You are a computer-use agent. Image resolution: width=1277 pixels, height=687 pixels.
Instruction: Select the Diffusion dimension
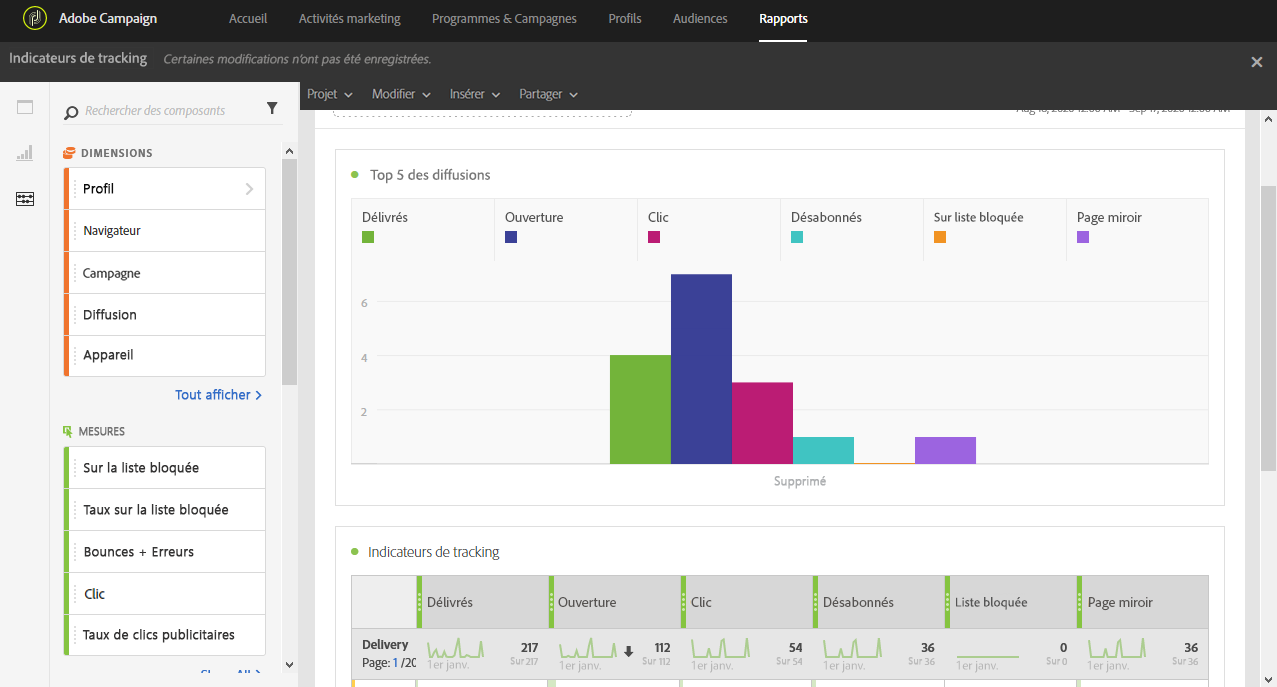tap(165, 315)
